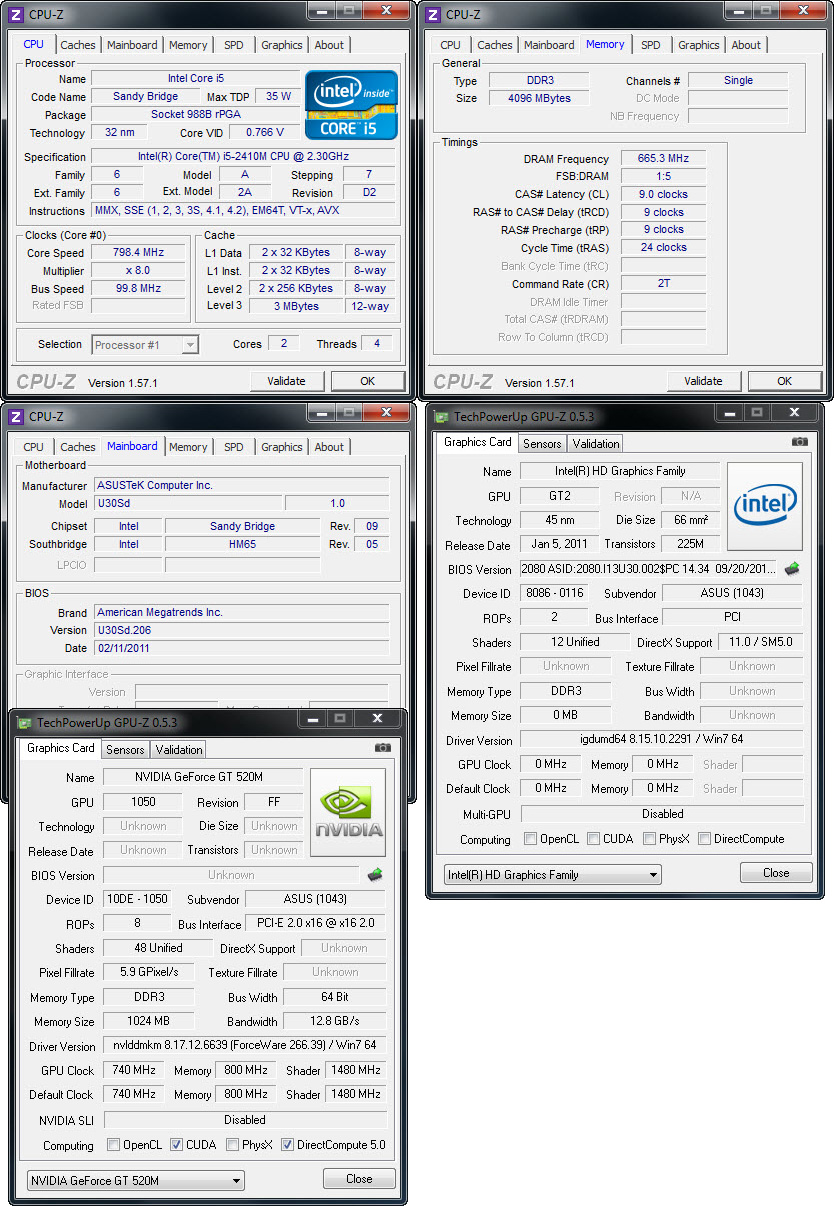The width and height of the screenshot is (834, 1206).
Task: Click OK button in Memory tab window
Action: tap(785, 381)
